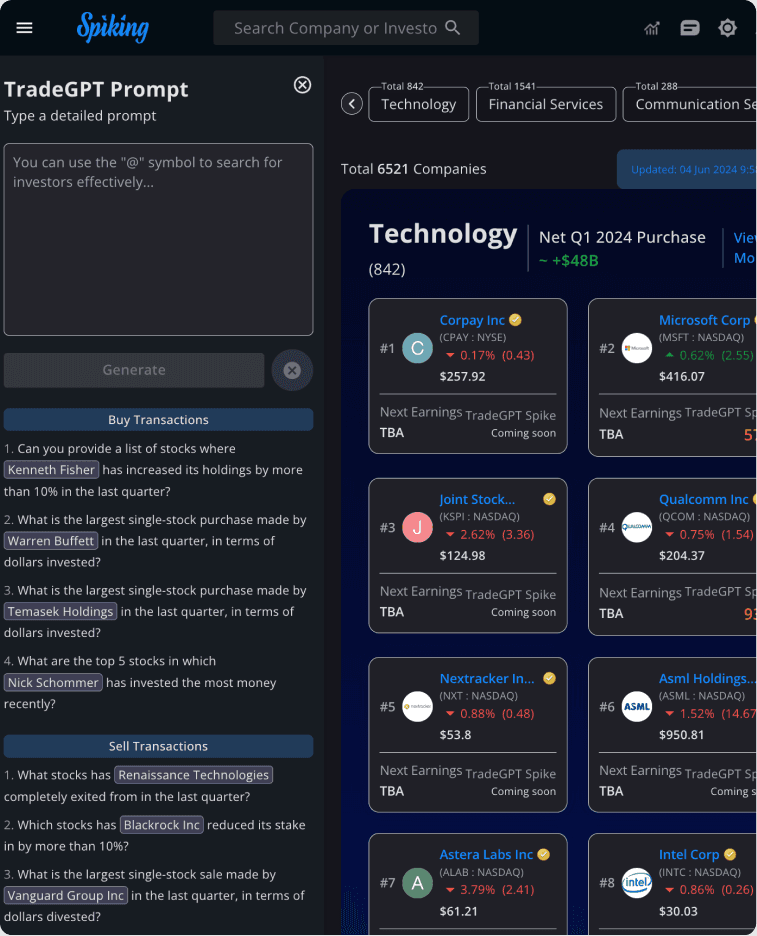Click the Microsoft price $416.07
The image size is (757, 936).
coord(681,377)
